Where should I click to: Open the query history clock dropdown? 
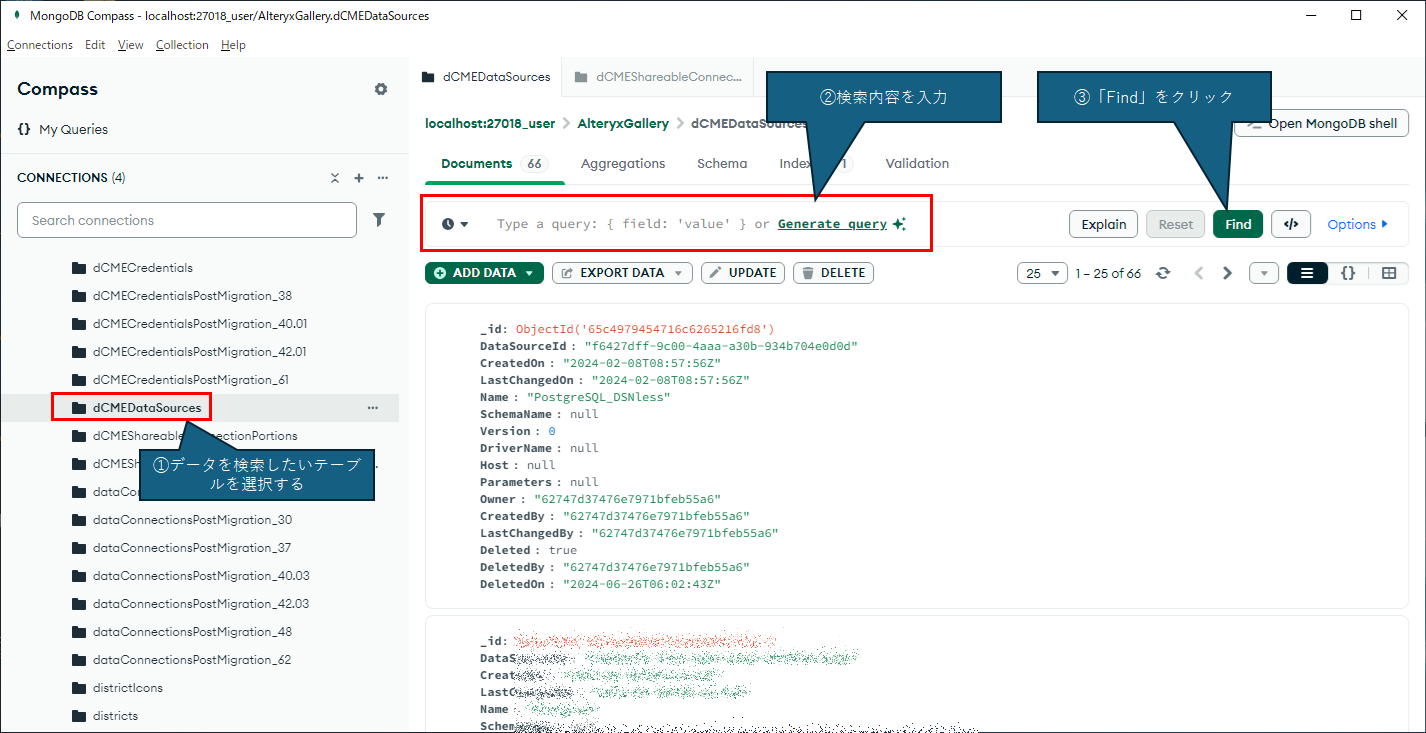point(455,224)
